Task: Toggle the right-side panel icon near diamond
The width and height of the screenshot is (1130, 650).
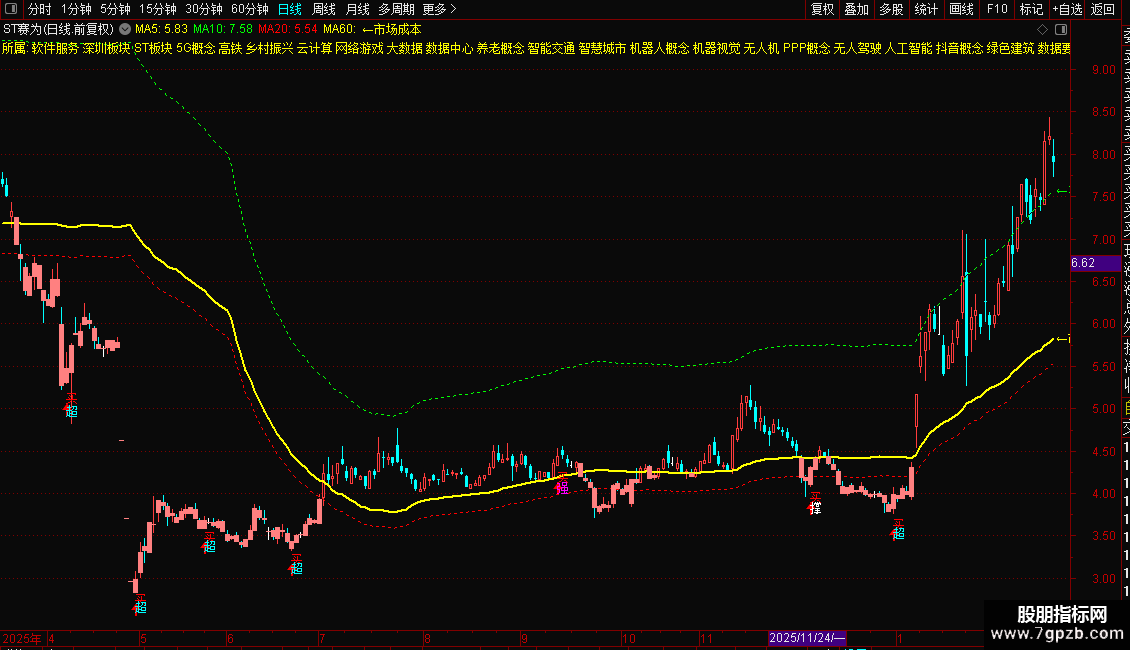Action: pyautogui.click(x=1061, y=30)
